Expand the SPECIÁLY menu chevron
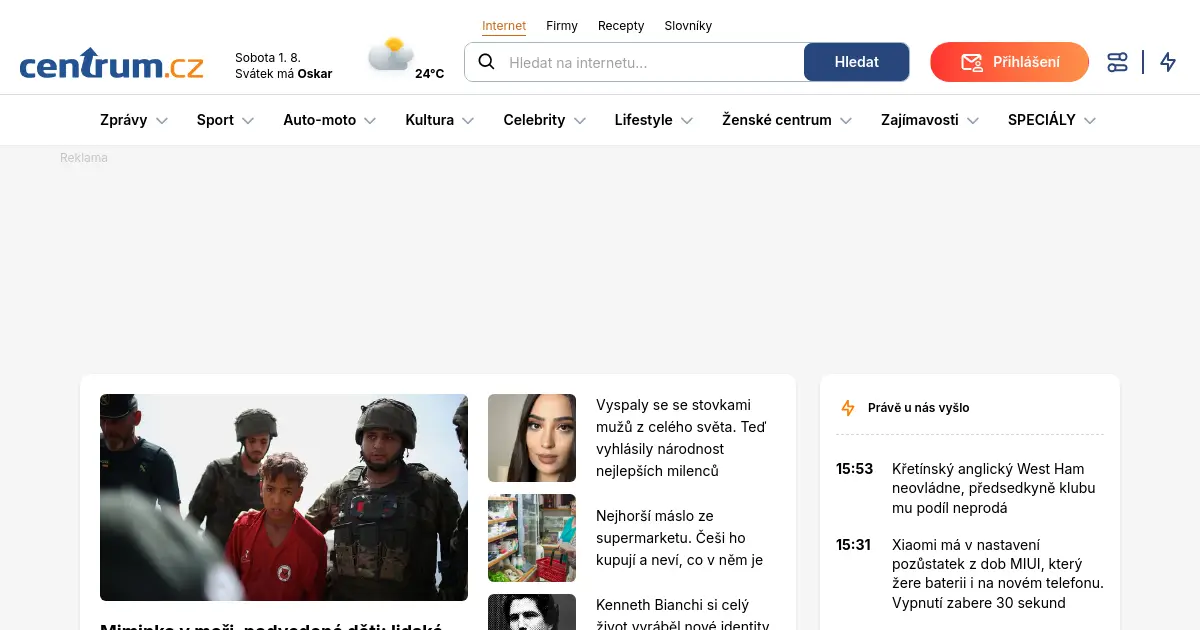The height and width of the screenshot is (630, 1200). tap(1090, 120)
